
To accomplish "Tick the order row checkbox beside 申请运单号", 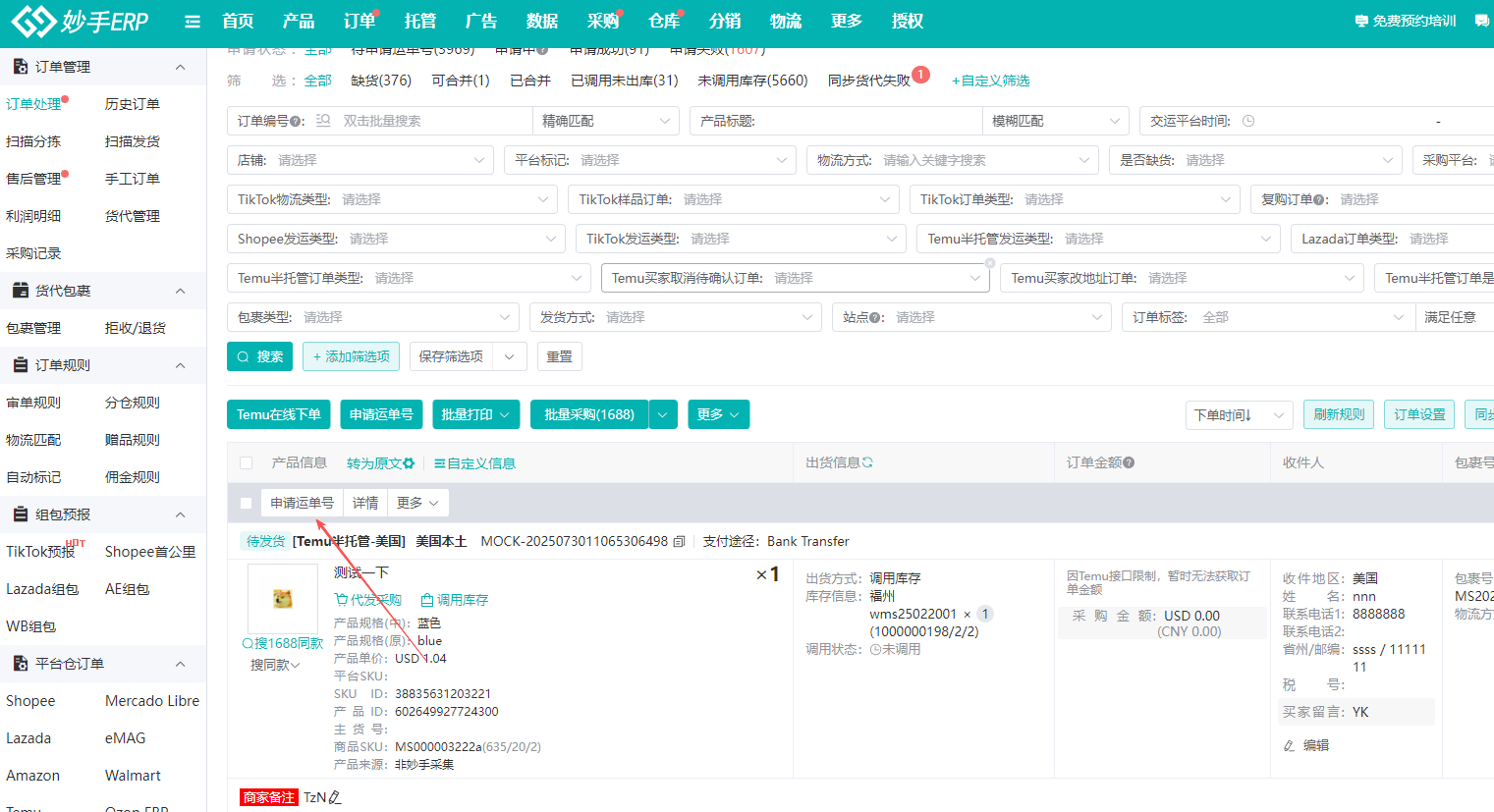I will [247, 503].
